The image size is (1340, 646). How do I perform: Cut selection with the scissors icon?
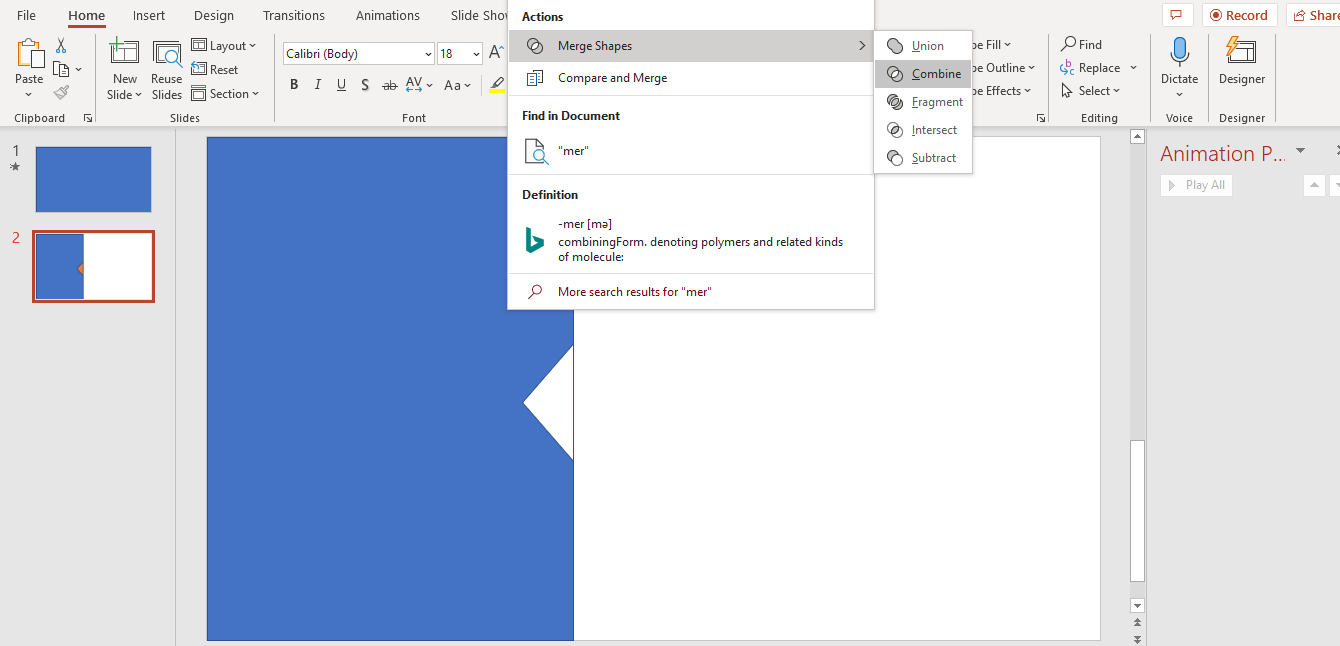click(61, 46)
